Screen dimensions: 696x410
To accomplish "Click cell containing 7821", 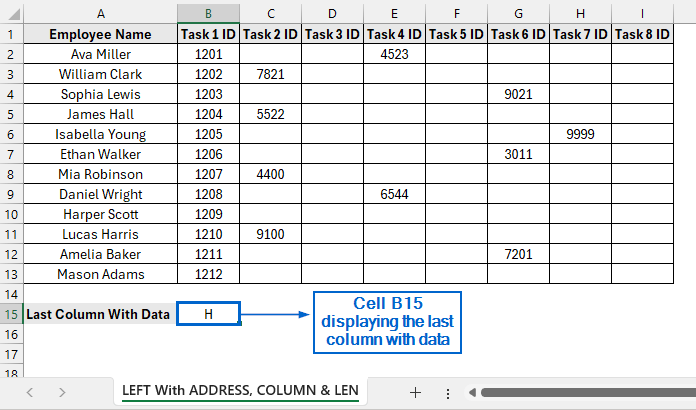I will tap(271, 74).
